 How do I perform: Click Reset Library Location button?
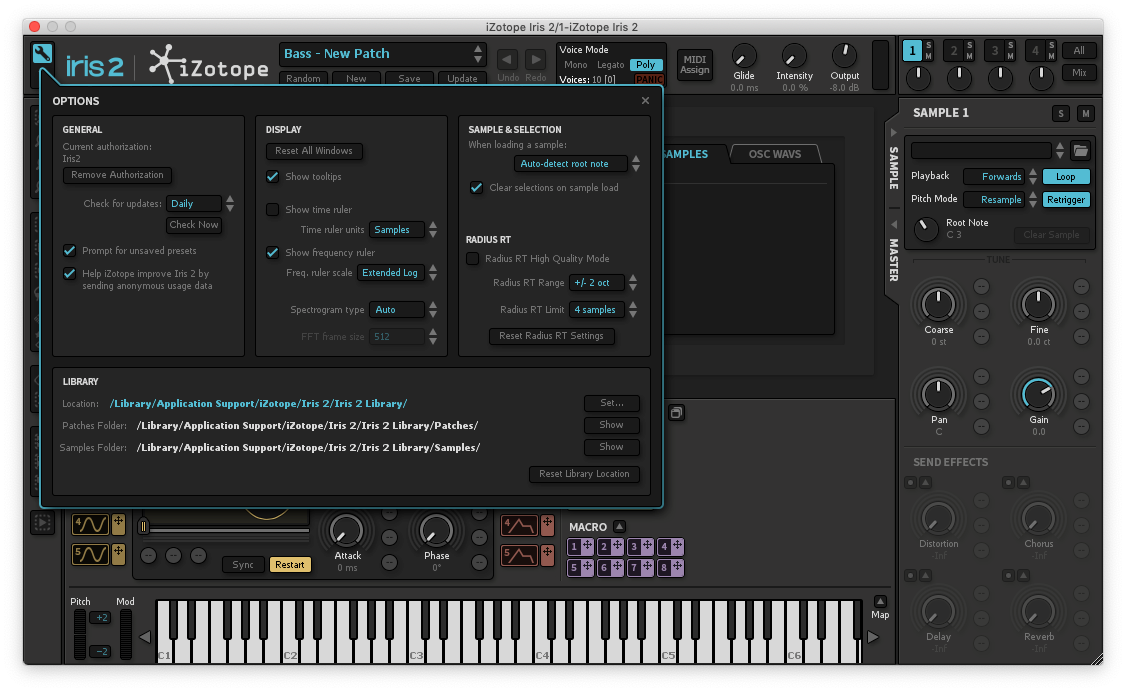coord(584,474)
